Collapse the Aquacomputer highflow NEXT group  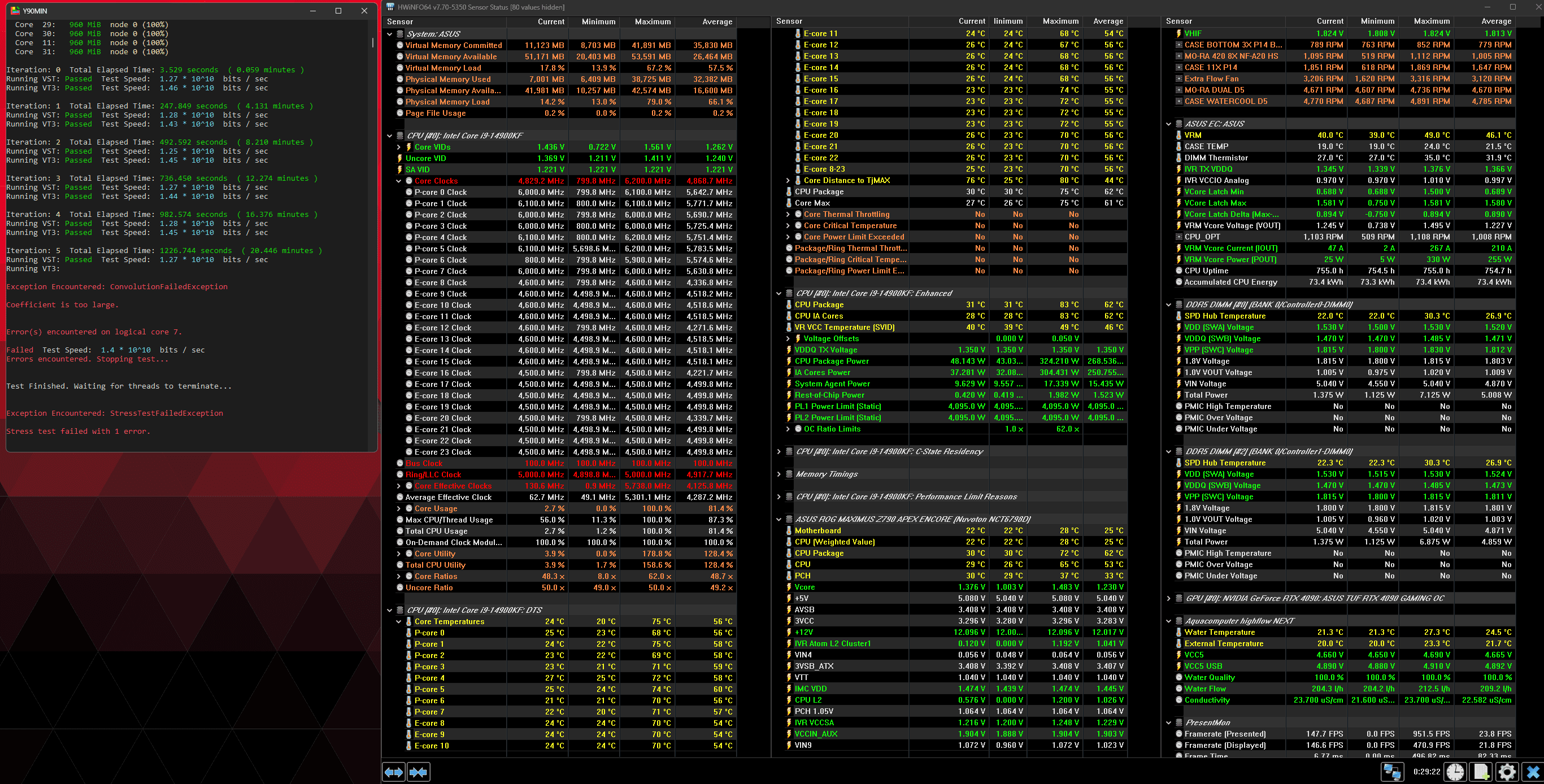tap(1168, 621)
